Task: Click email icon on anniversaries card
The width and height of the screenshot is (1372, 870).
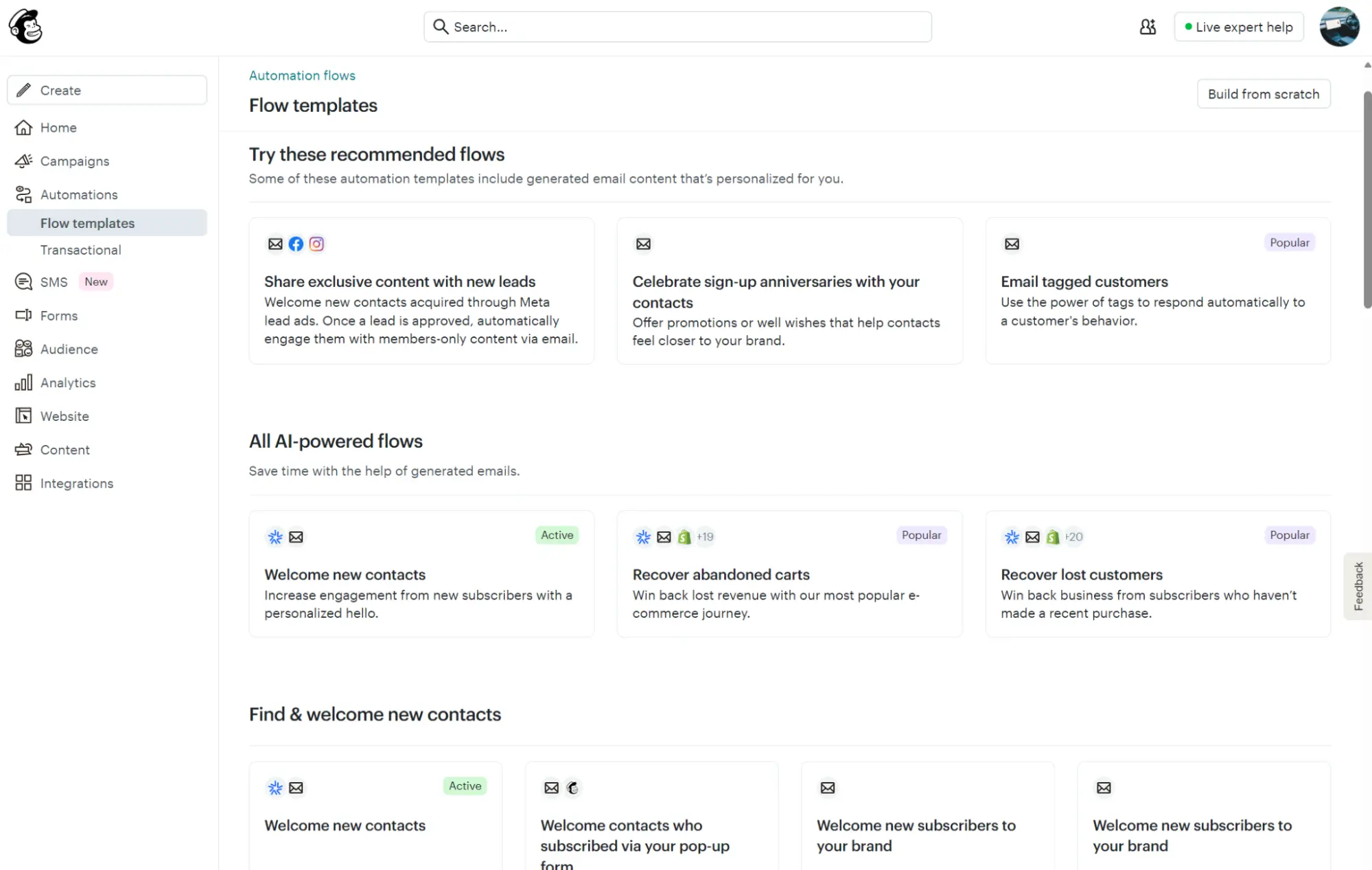Action: click(643, 244)
